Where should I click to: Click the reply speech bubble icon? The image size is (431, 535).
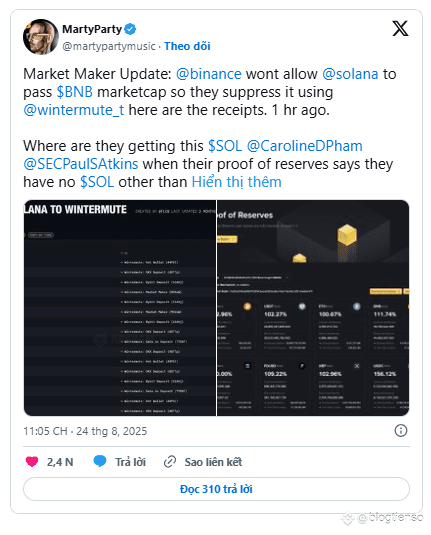point(100,462)
